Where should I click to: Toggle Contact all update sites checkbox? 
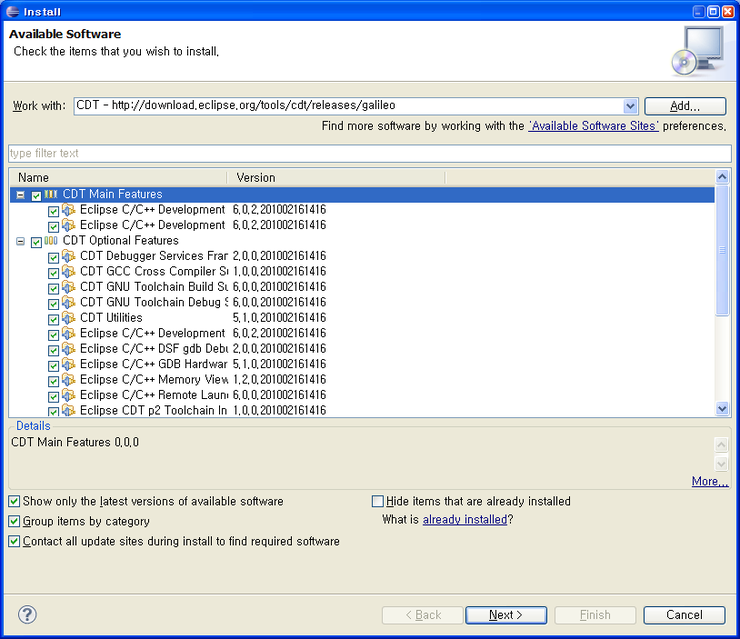[14, 541]
